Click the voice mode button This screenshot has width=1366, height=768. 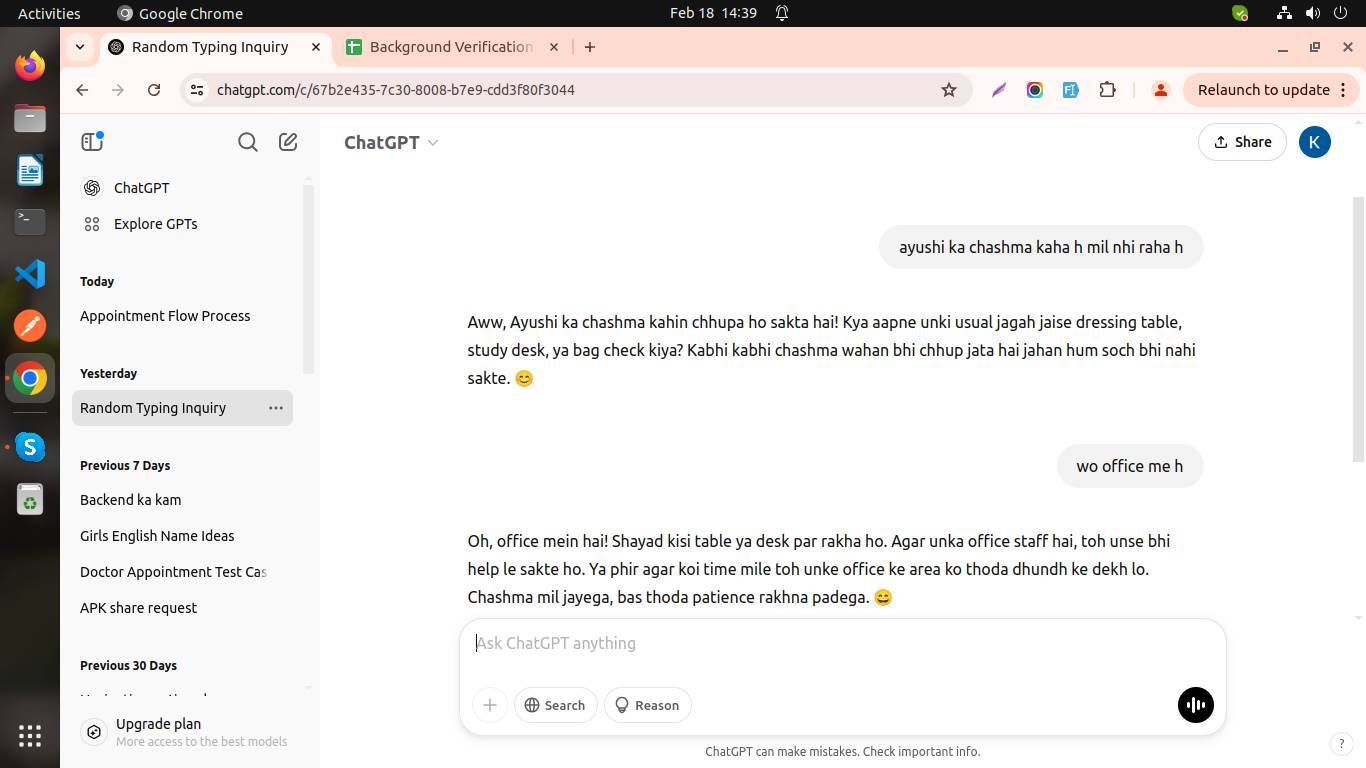click(1195, 705)
